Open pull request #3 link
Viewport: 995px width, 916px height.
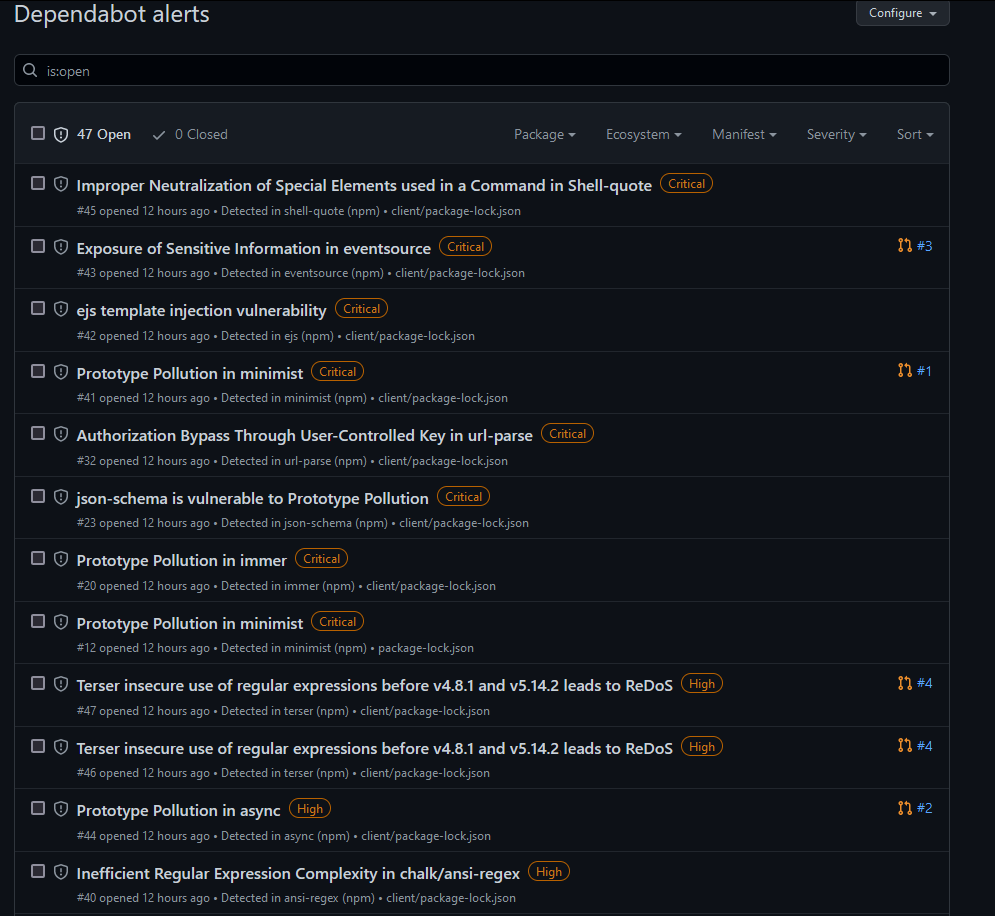click(x=925, y=245)
